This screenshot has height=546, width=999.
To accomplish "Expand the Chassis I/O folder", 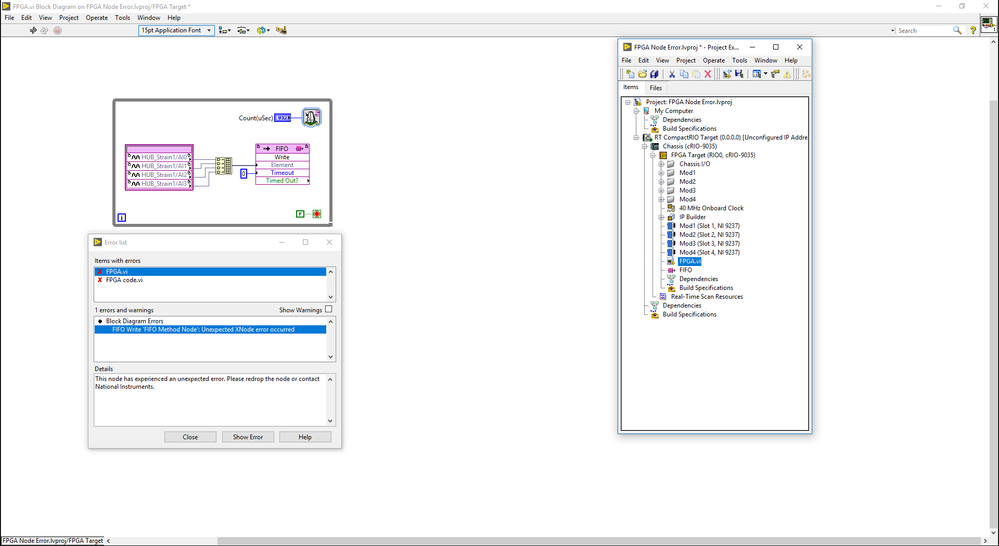I will coord(661,164).
